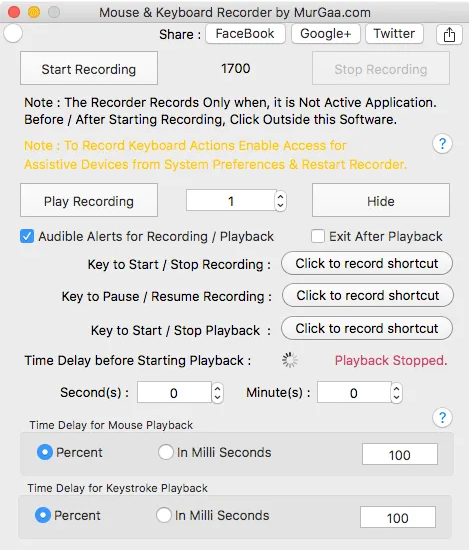Screen dimensions: 469x550
Task: Hide the recorder window
Action: pos(381,200)
